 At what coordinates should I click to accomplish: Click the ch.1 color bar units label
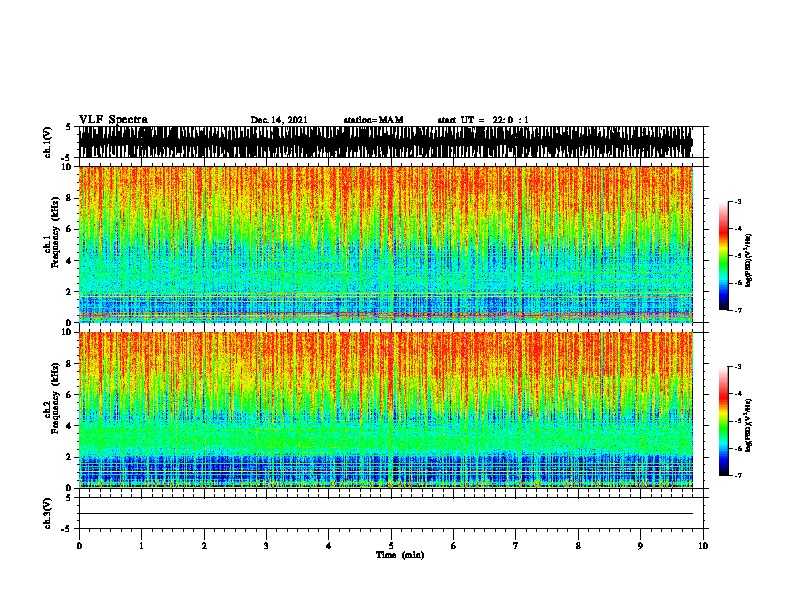(x=749, y=260)
